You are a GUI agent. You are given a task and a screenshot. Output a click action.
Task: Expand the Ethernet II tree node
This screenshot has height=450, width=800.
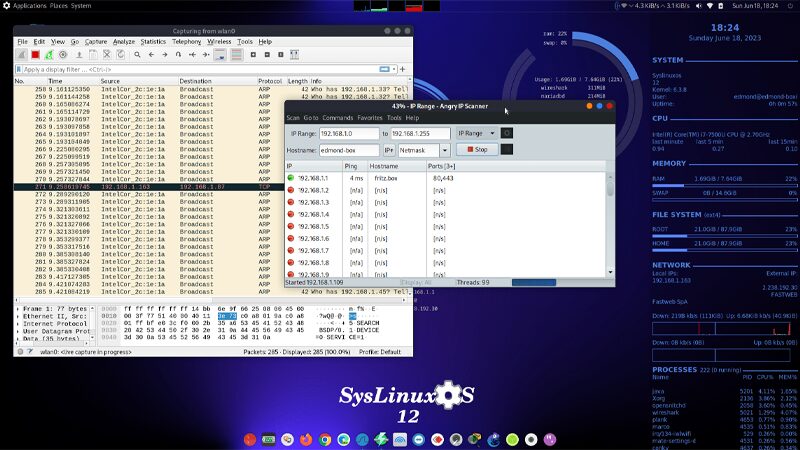(18, 316)
